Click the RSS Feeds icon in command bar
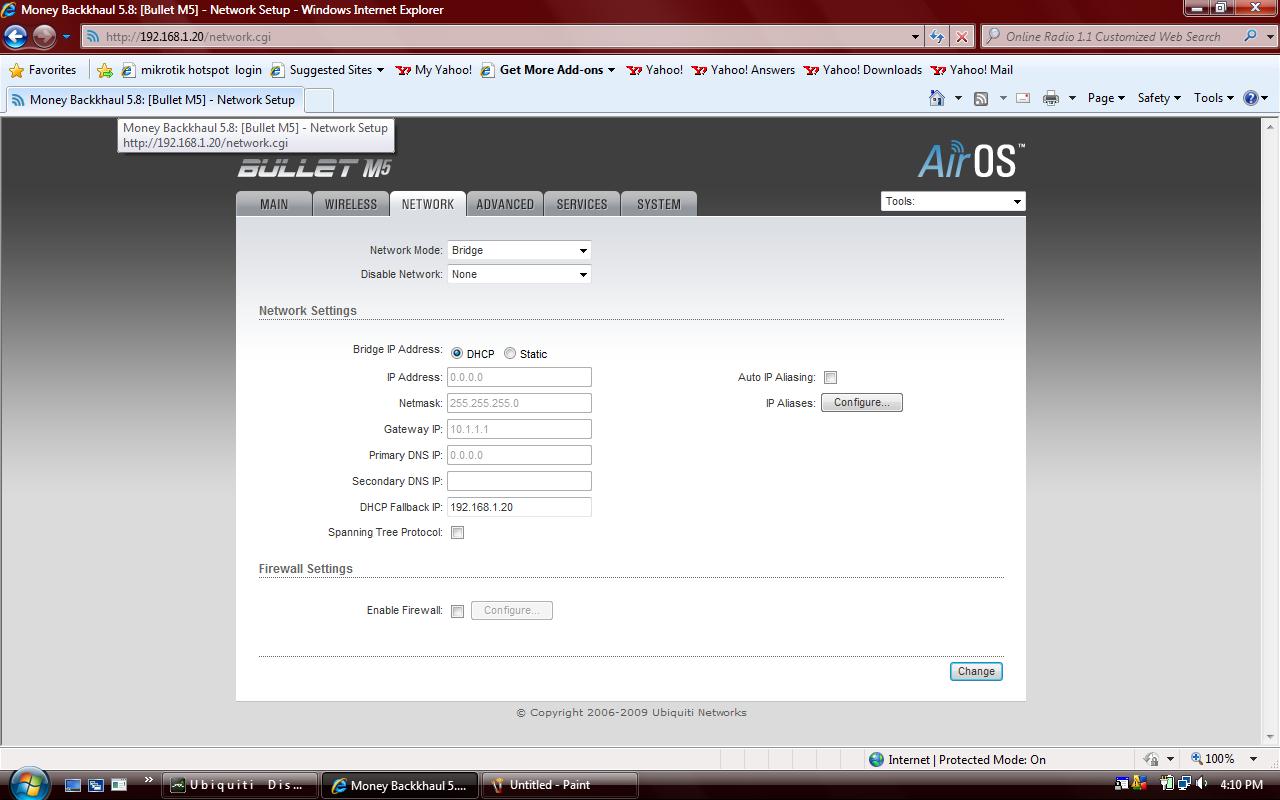The height and width of the screenshot is (800, 1280). point(981,98)
